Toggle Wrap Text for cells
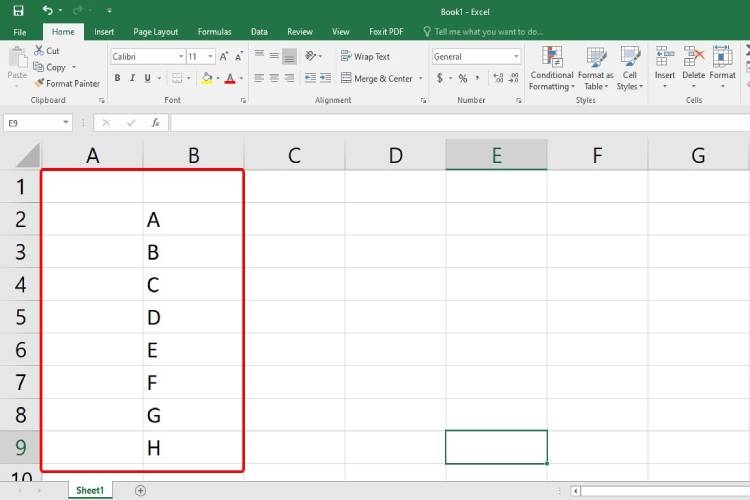The width and height of the screenshot is (750, 500). pyautogui.click(x=365, y=56)
